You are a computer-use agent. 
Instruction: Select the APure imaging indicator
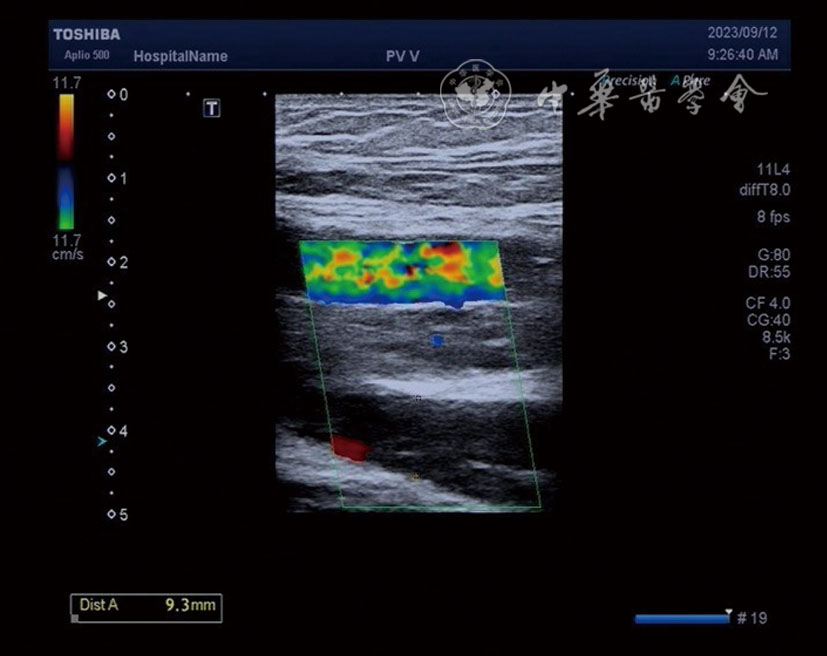690,81
